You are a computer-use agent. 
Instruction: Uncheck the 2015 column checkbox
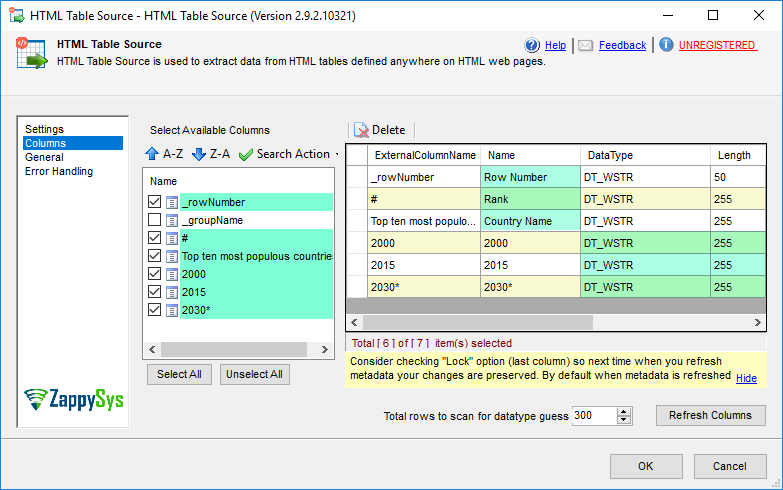154,292
